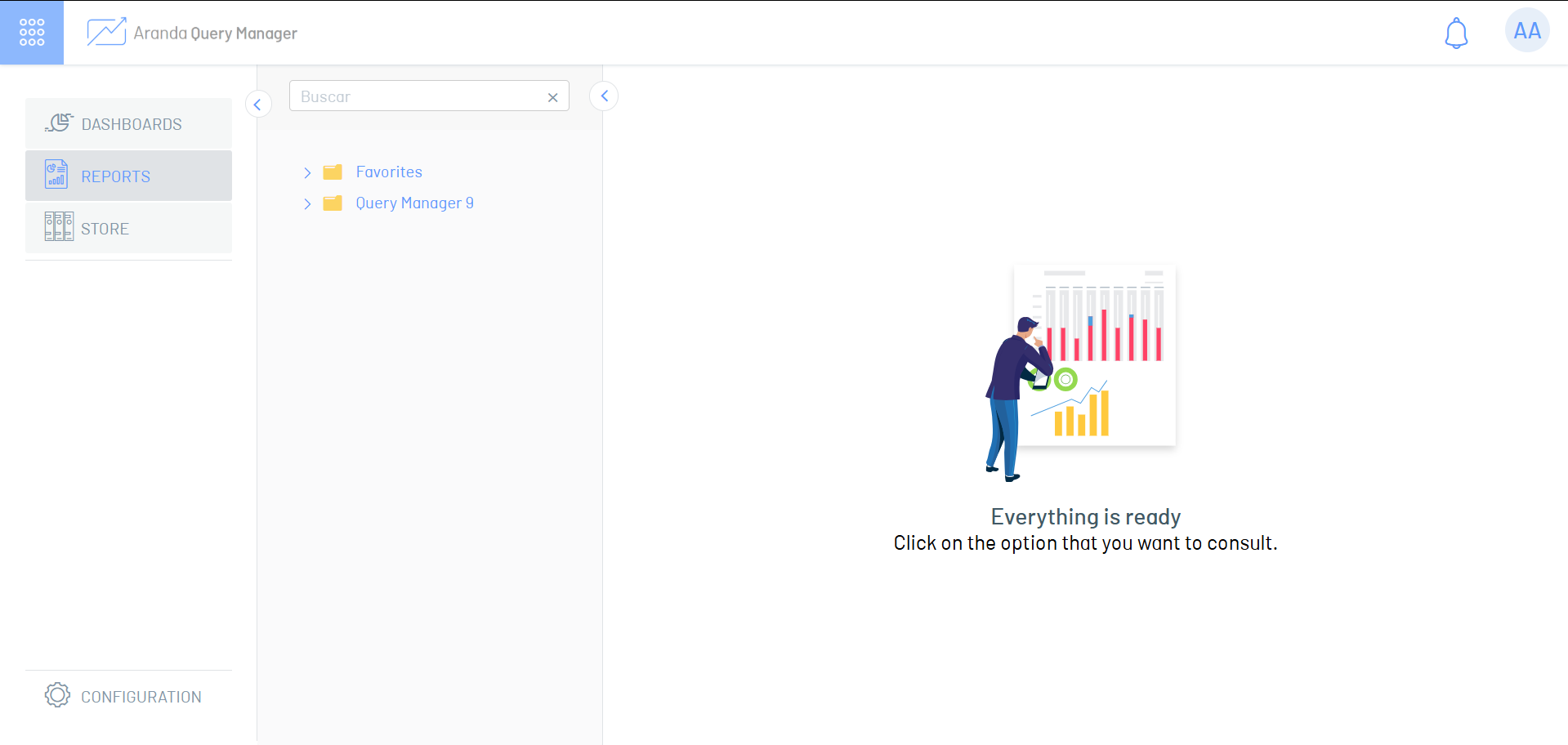This screenshot has width=1568, height=745.
Task: Click the Dashboards pie chart icon
Action: pyautogui.click(x=59, y=123)
